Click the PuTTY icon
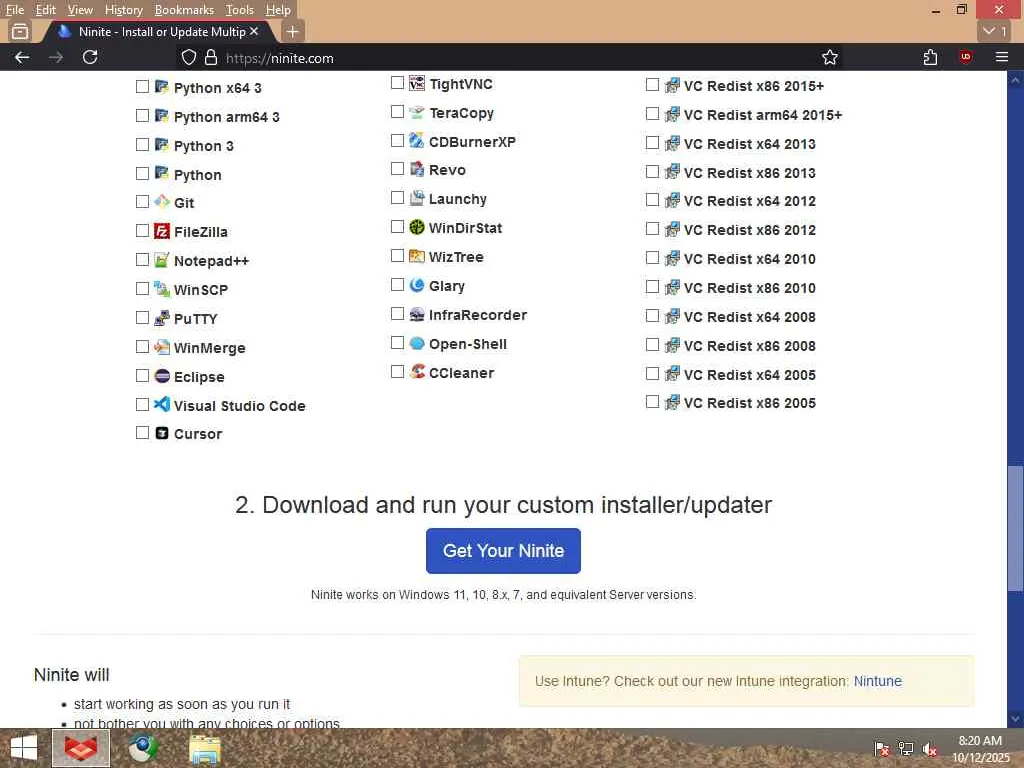This screenshot has height=768, width=1024. (x=162, y=318)
